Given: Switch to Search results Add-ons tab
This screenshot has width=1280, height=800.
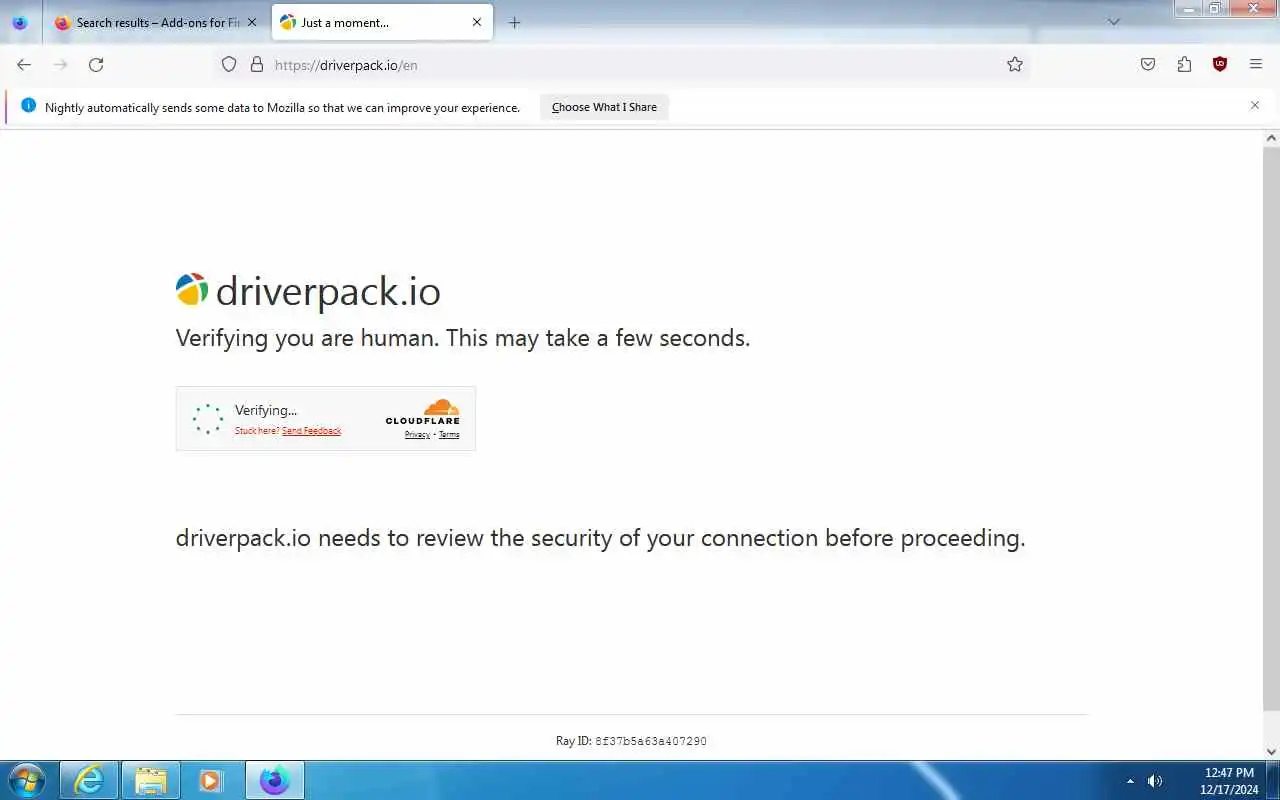Looking at the screenshot, I should click(x=154, y=22).
